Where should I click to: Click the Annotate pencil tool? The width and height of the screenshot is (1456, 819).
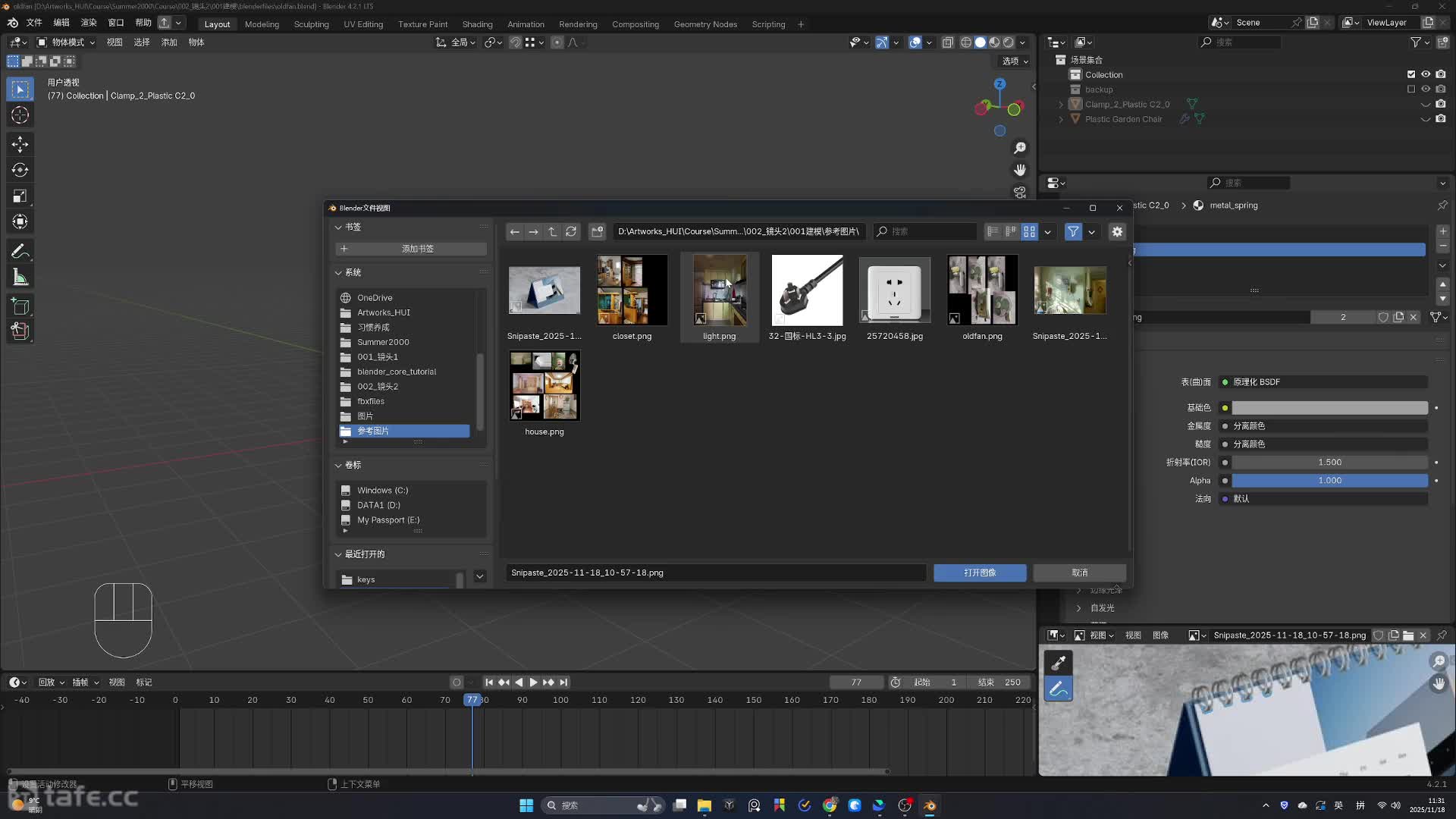(20, 251)
